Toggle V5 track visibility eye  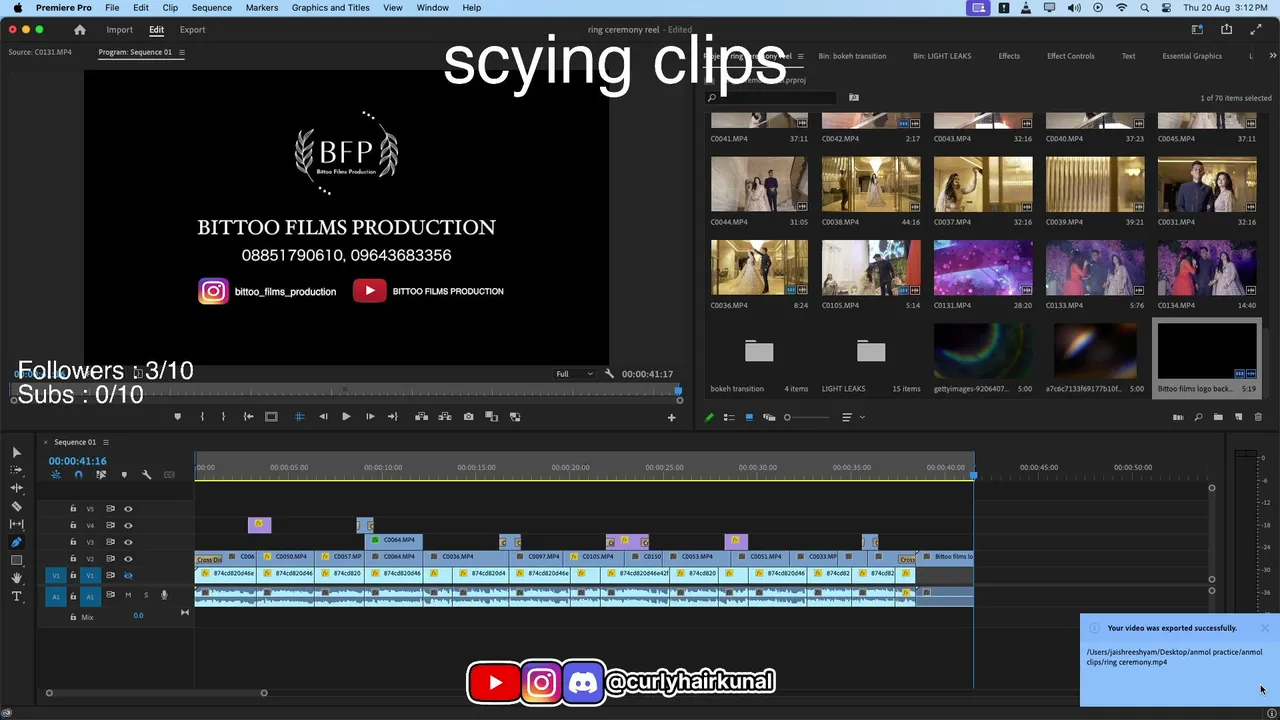pos(128,509)
